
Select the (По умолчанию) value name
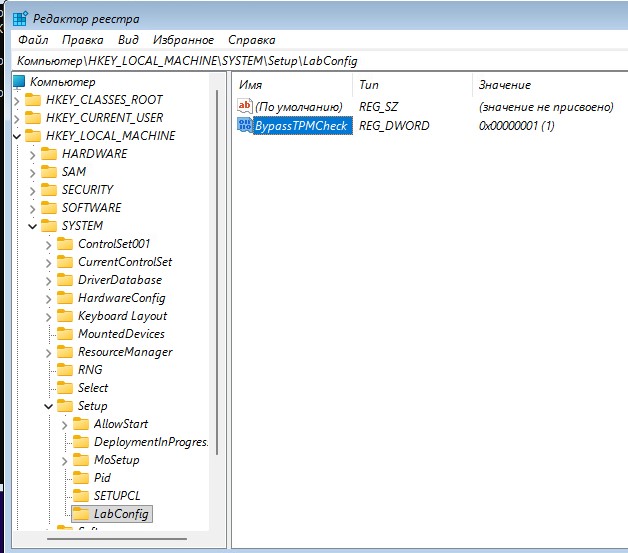point(299,107)
